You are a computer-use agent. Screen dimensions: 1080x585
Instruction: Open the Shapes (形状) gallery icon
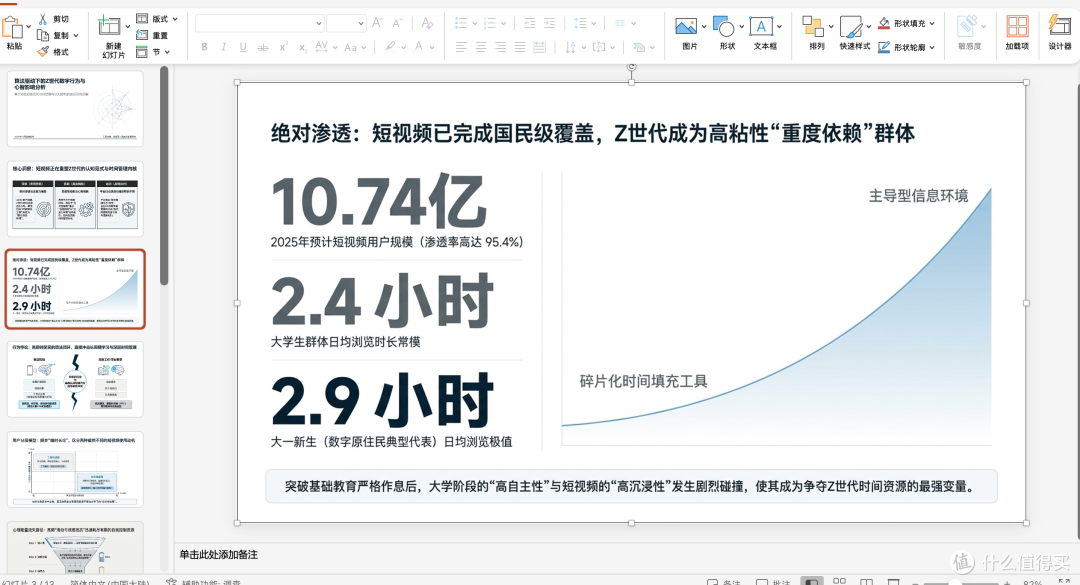coord(723,27)
